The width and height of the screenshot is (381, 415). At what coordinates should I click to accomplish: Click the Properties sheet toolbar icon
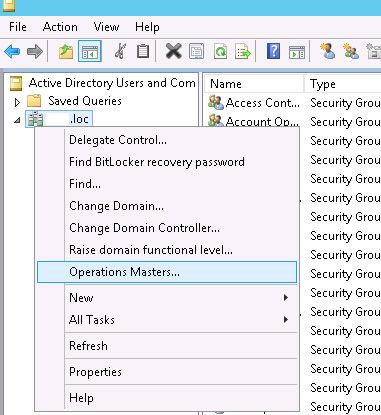click(x=196, y=52)
